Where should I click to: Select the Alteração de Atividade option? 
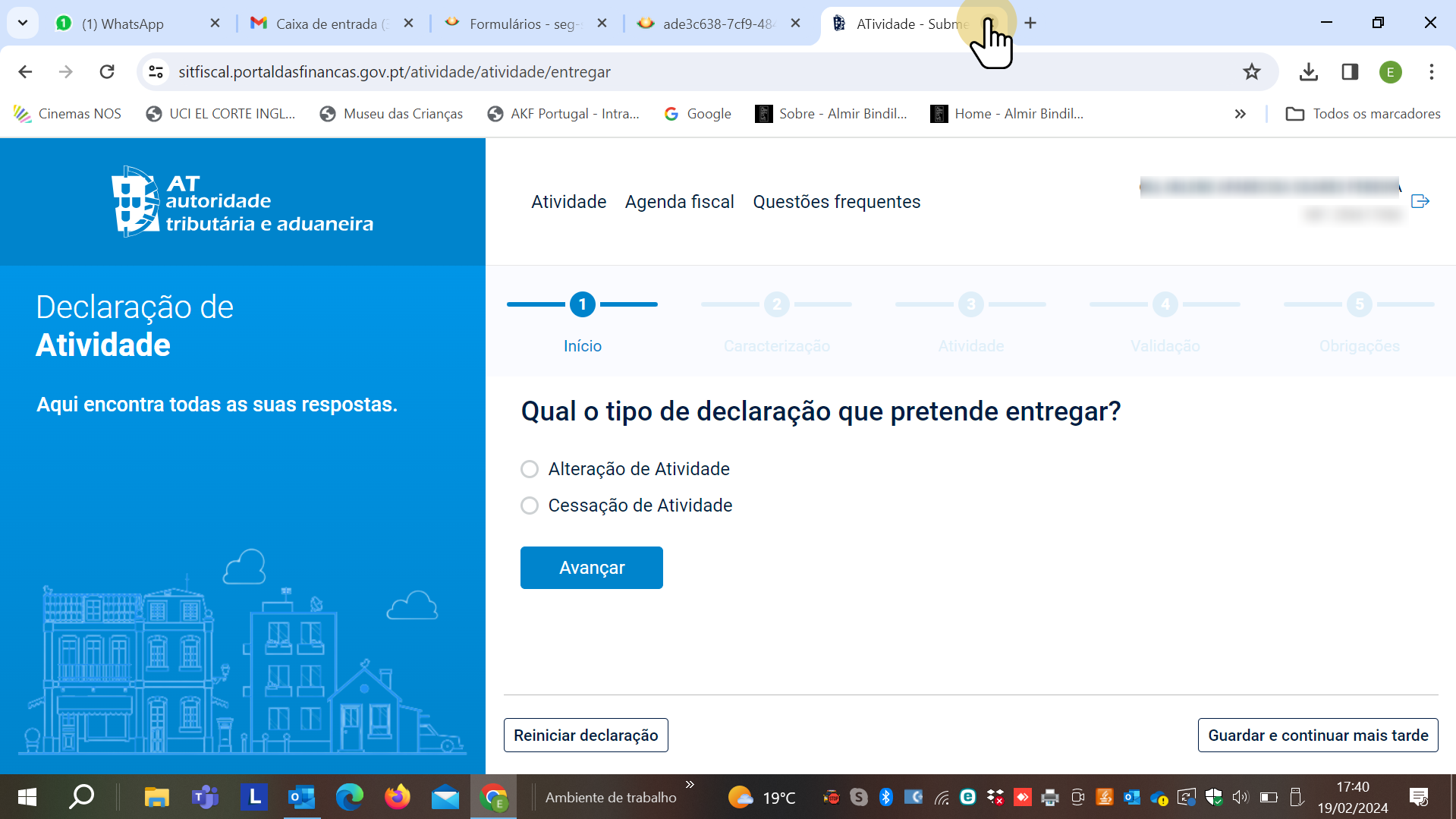point(530,469)
